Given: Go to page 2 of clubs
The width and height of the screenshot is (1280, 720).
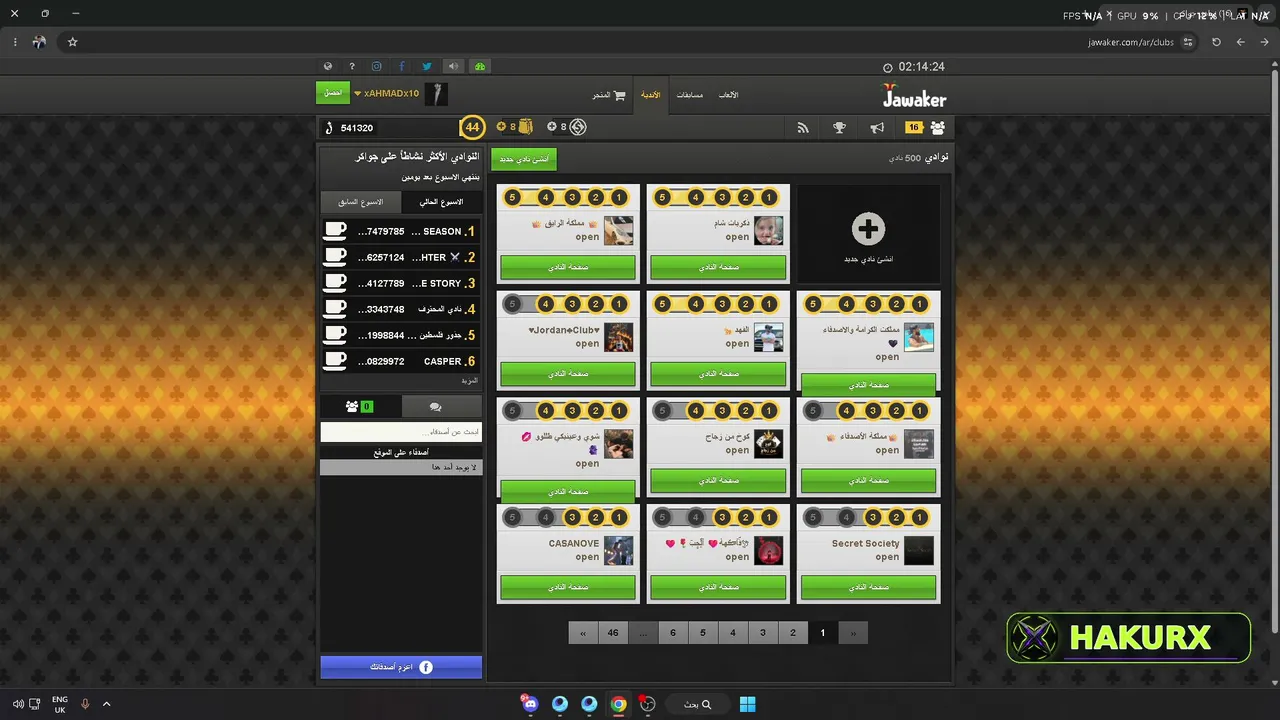Looking at the screenshot, I should pyautogui.click(x=793, y=633).
